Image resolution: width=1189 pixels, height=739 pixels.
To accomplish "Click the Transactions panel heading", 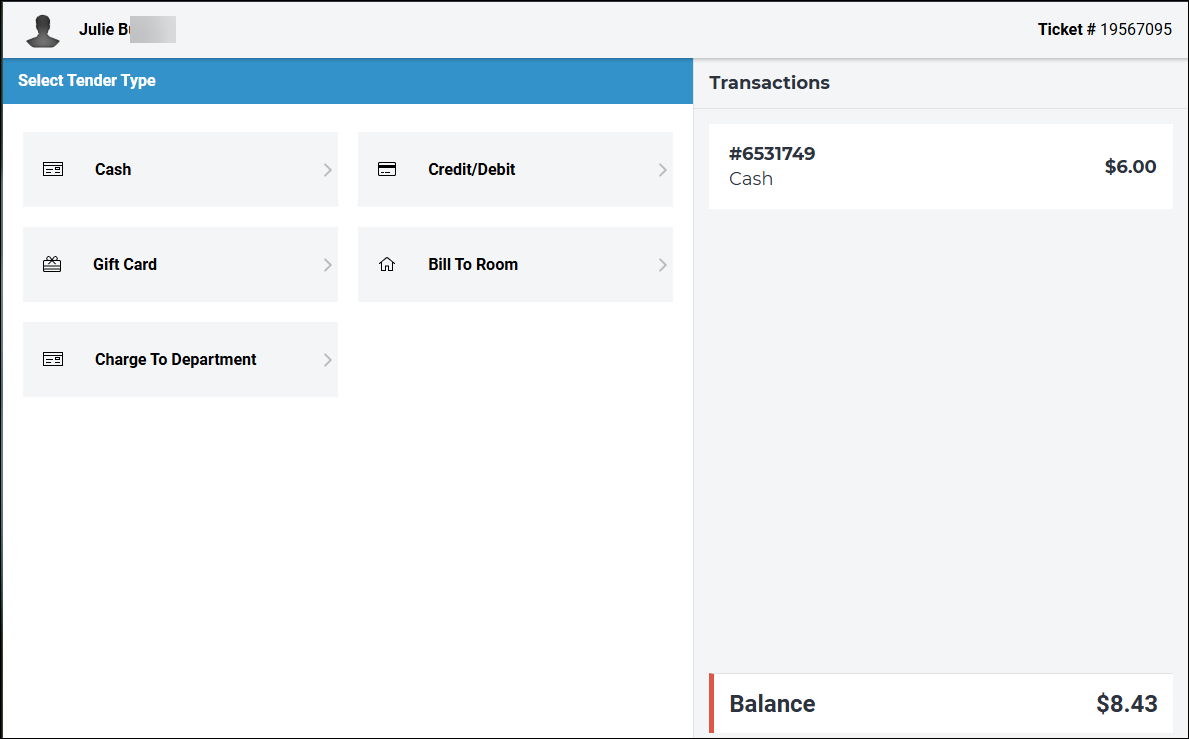I will tap(769, 83).
